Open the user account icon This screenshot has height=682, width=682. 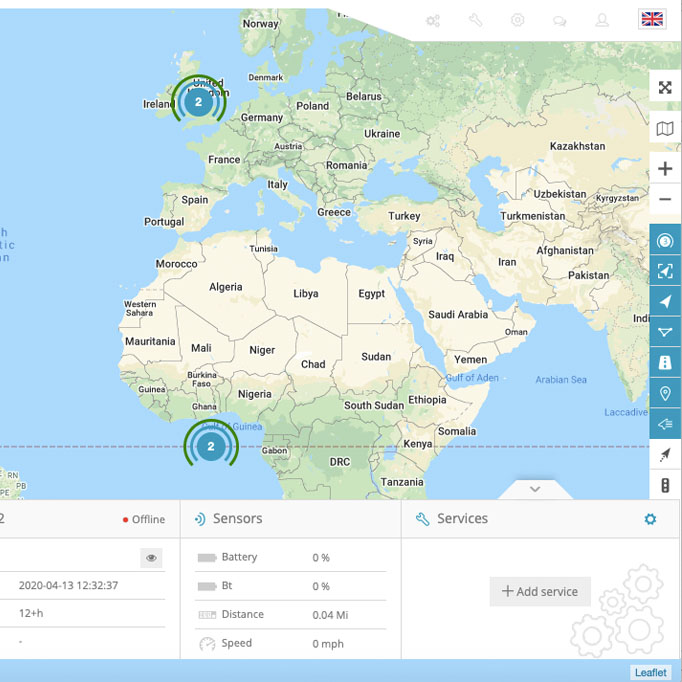[x=602, y=20]
